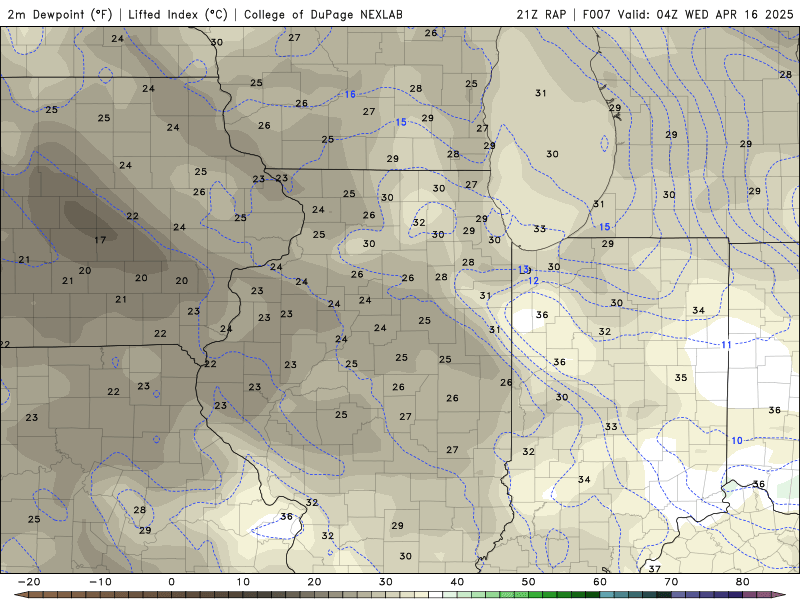Click the 'F007' forecast hour label
The image size is (800, 600).
coord(596,14)
